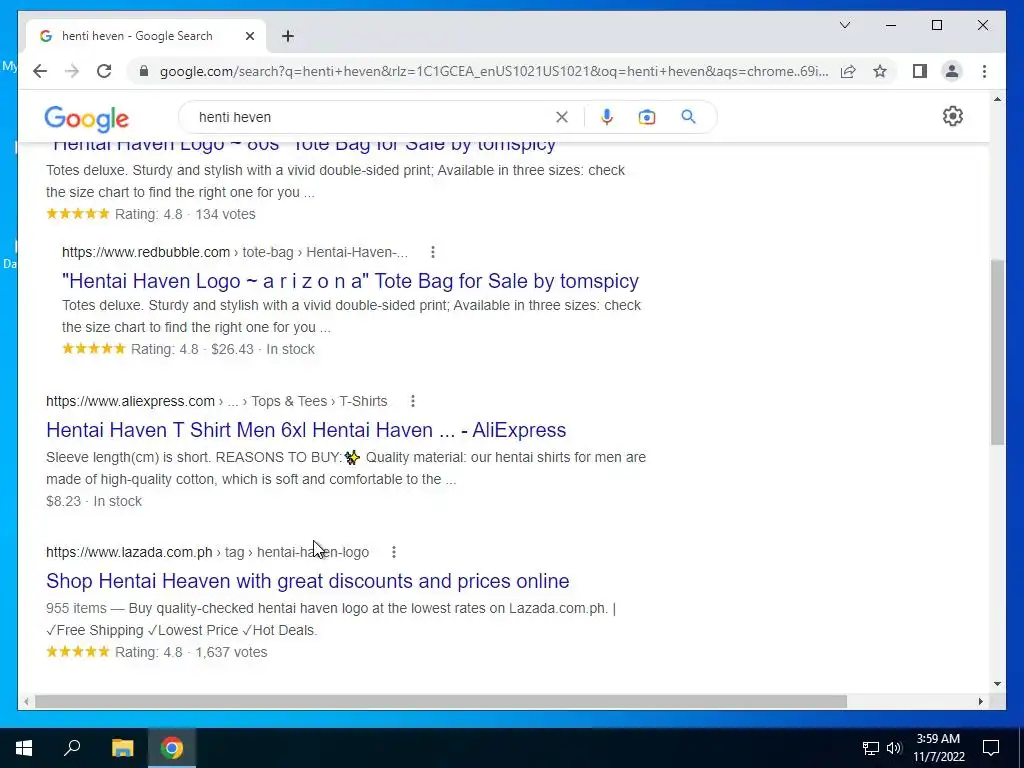The width and height of the screenshot is (1024, 768).
Task: Open Windows taskbar search
Action: [x=72, y=748]
